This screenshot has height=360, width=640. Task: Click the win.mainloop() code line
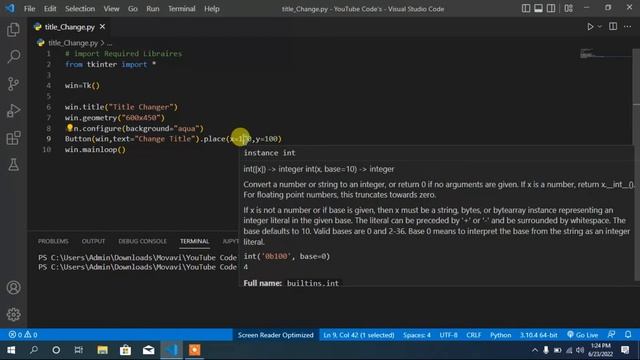[95, 149]
